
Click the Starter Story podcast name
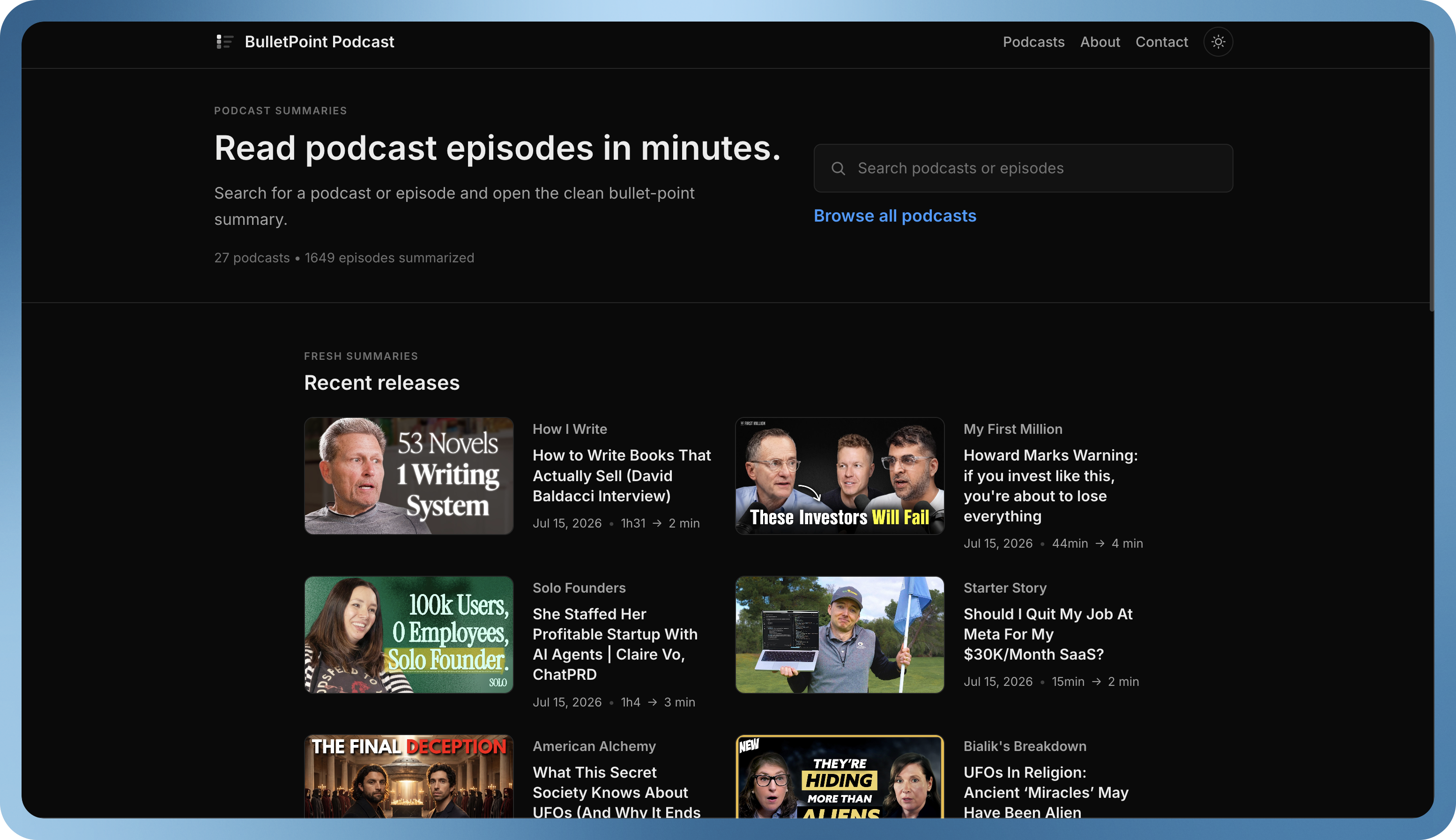[1004, 588]
